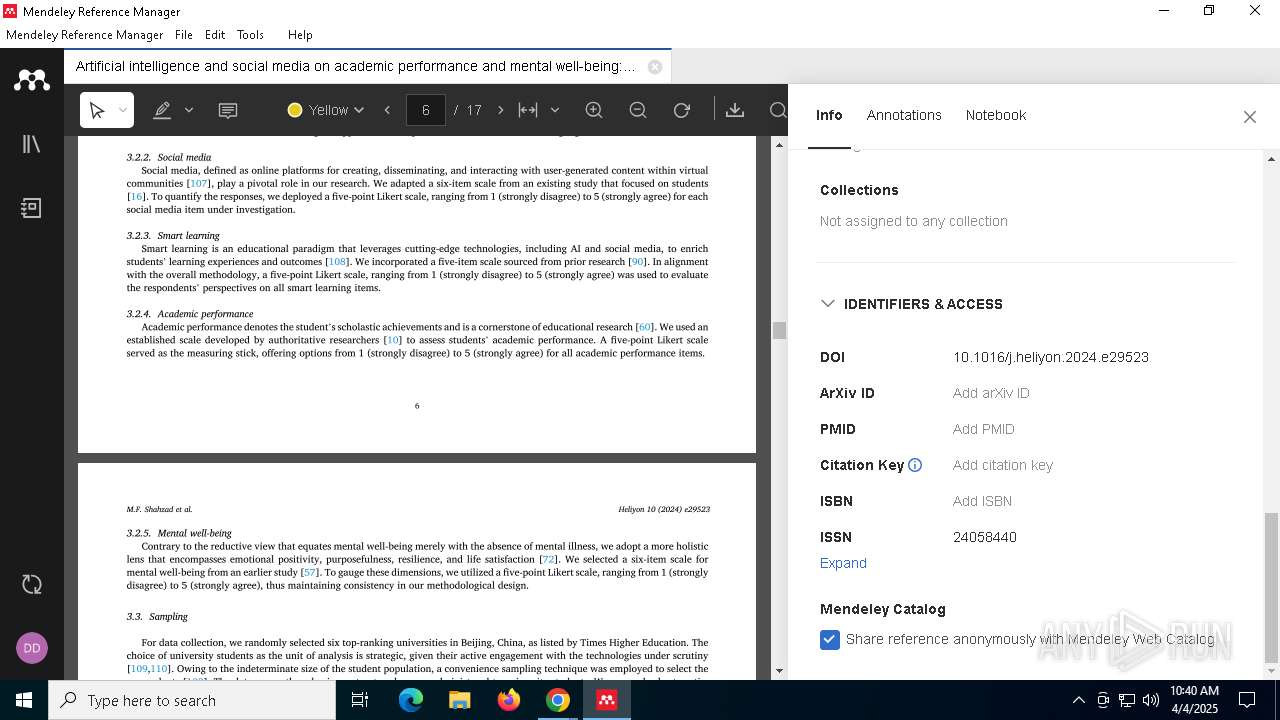The image size is (1280, 720).
Task: Open citation reference 108 link
Action: click(338, 262)
